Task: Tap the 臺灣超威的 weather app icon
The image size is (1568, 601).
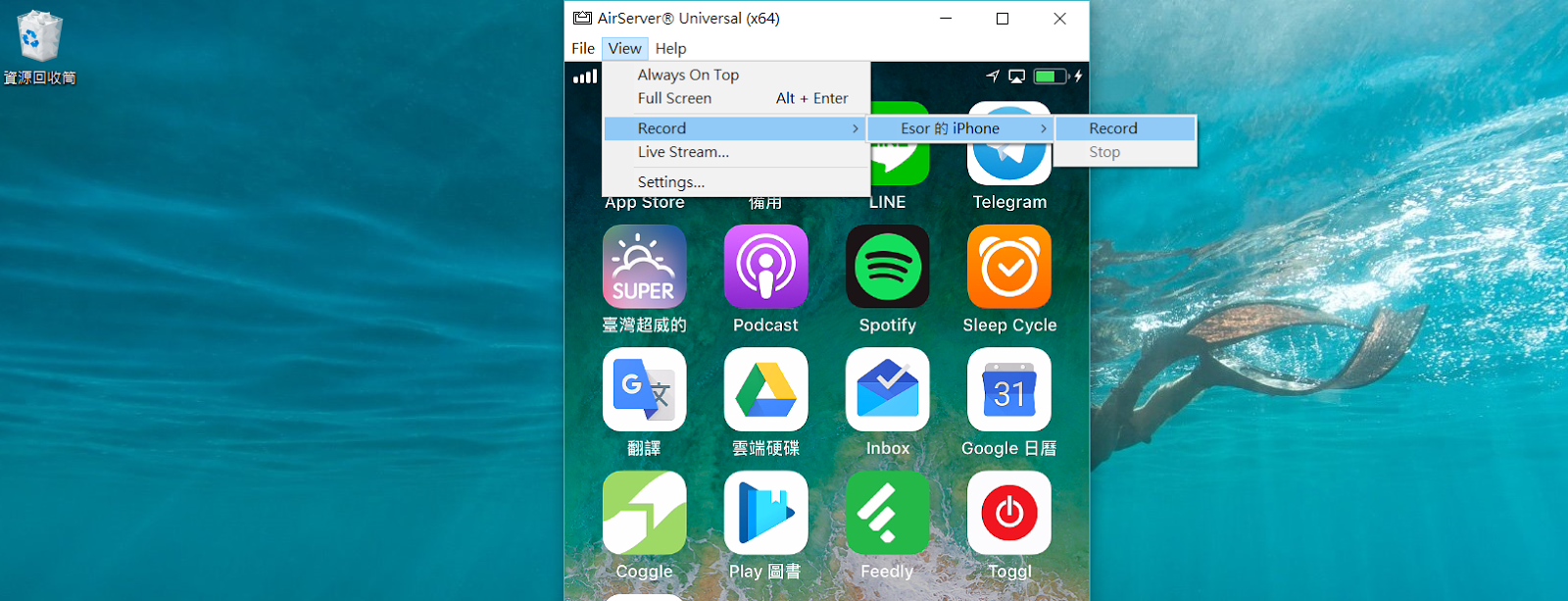Action: click(644, 267)
